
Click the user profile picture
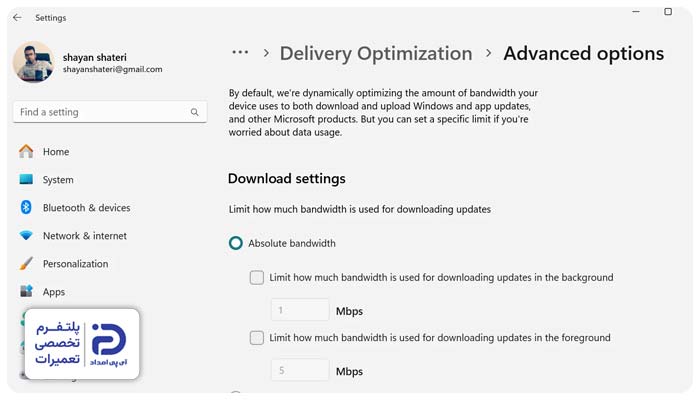[x=33, y=62]
